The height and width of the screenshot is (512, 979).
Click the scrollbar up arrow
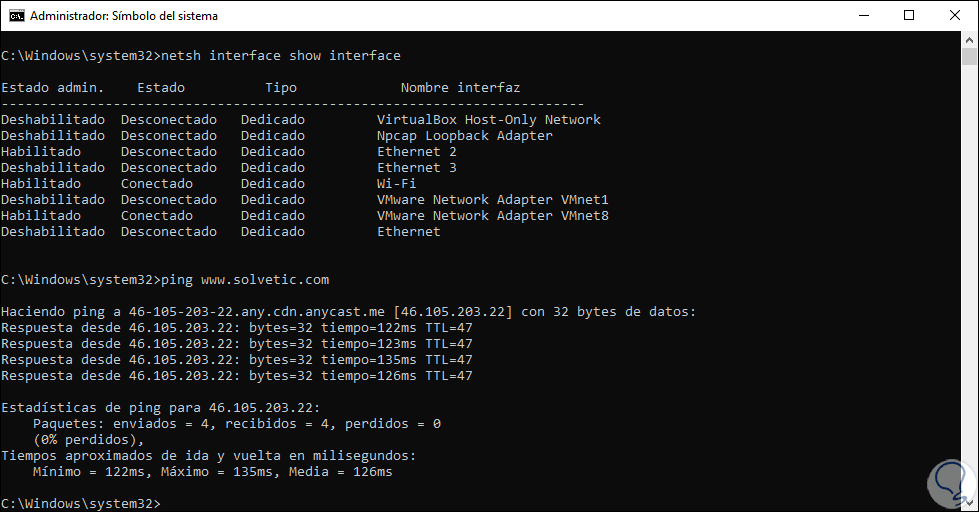(970, 41)
